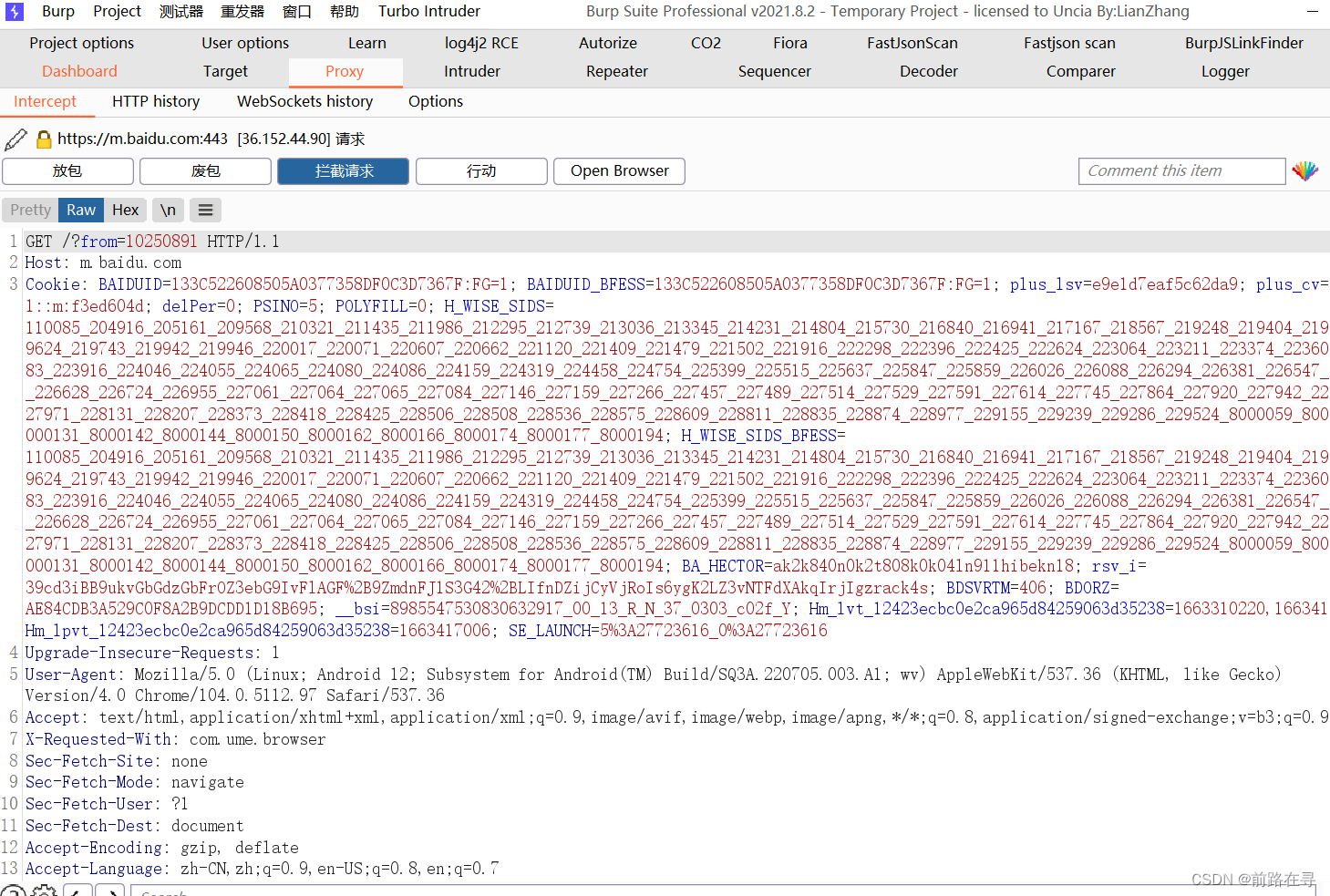
Task: Switch to the Decoder tab
Action: 929,71
